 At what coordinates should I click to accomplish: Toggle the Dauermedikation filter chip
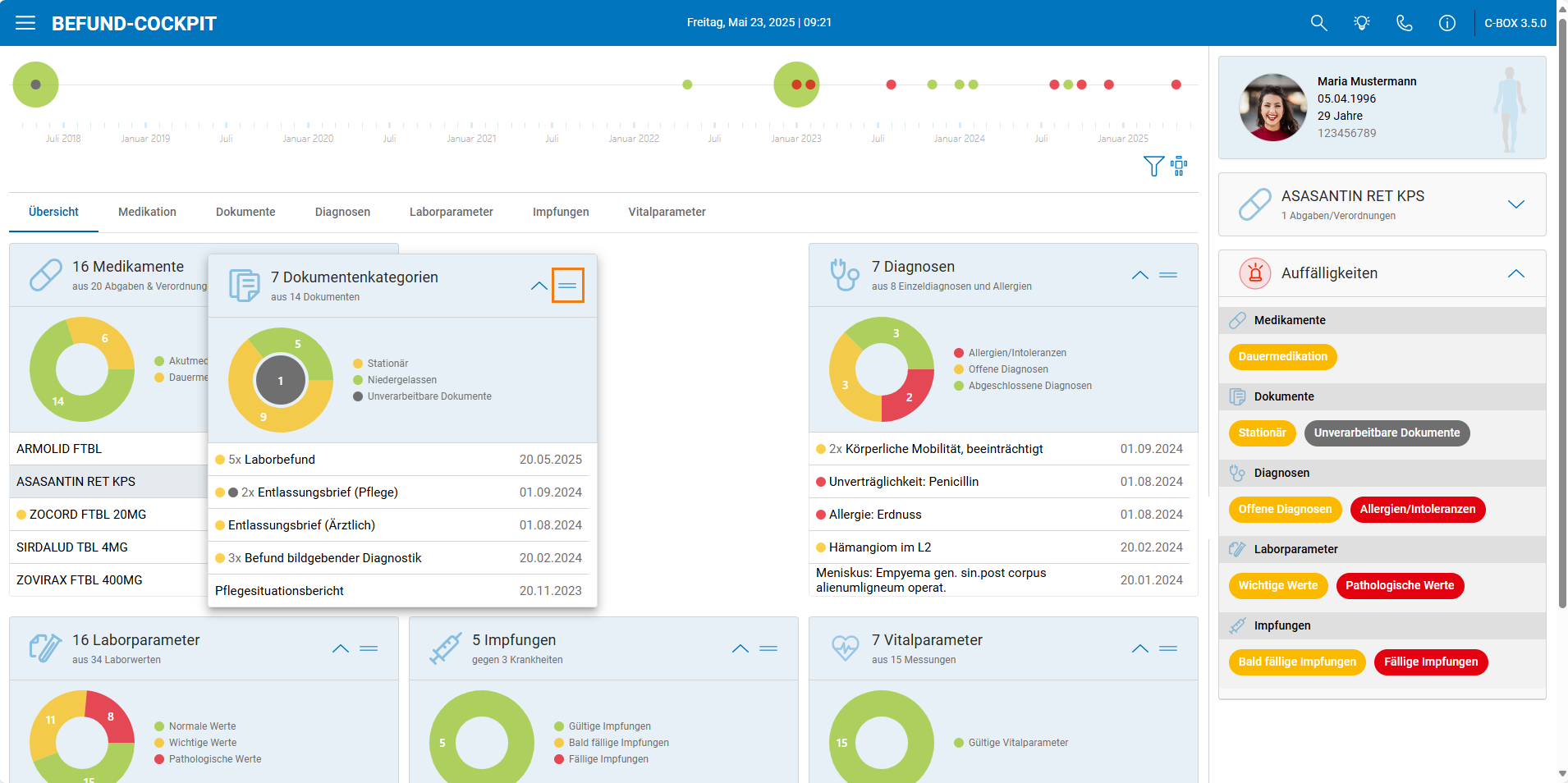pyautogui.click(x=1282, y=357)
